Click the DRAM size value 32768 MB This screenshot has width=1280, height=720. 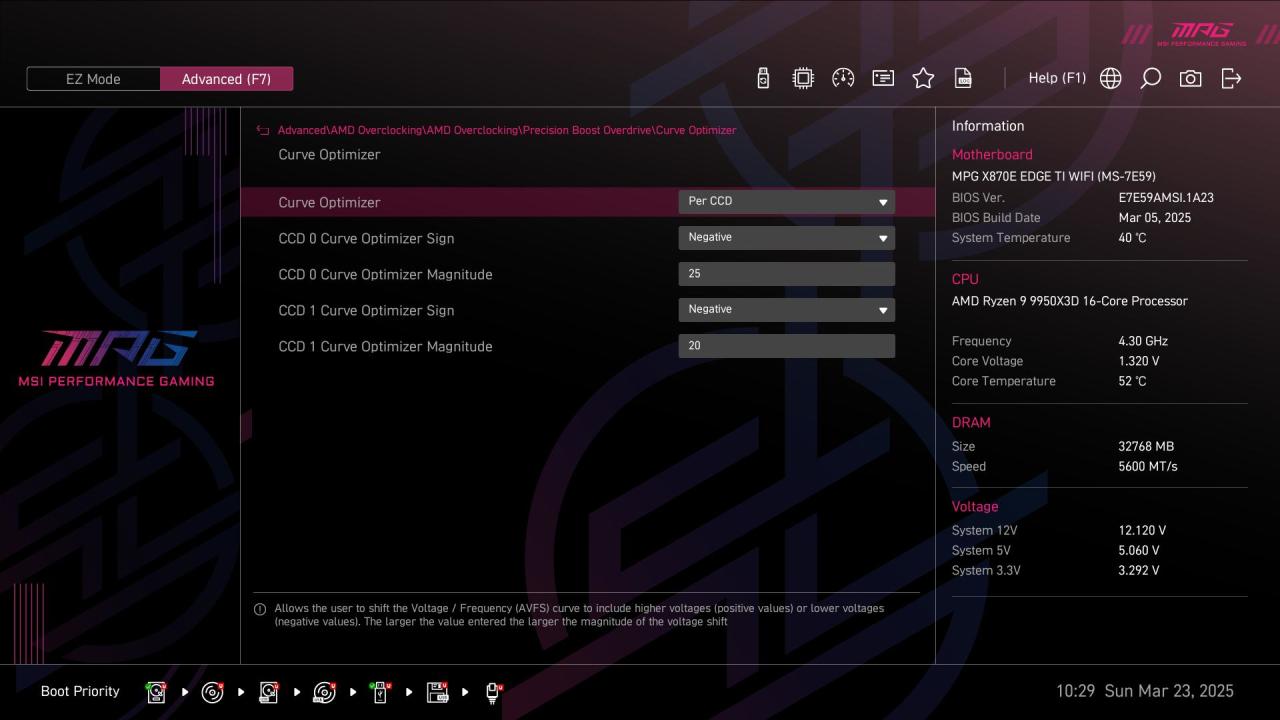click(x=1146, y=446)
